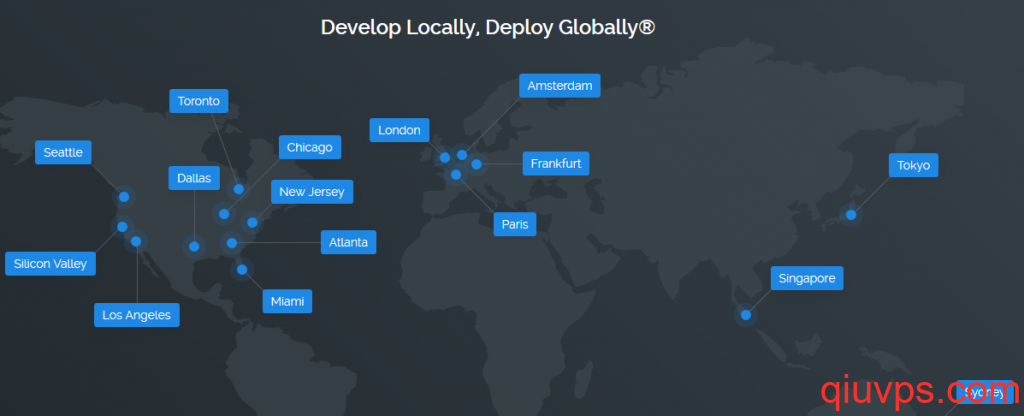Select the New Jersey label
Viewport: 1024px width, 416px height.
312,191
